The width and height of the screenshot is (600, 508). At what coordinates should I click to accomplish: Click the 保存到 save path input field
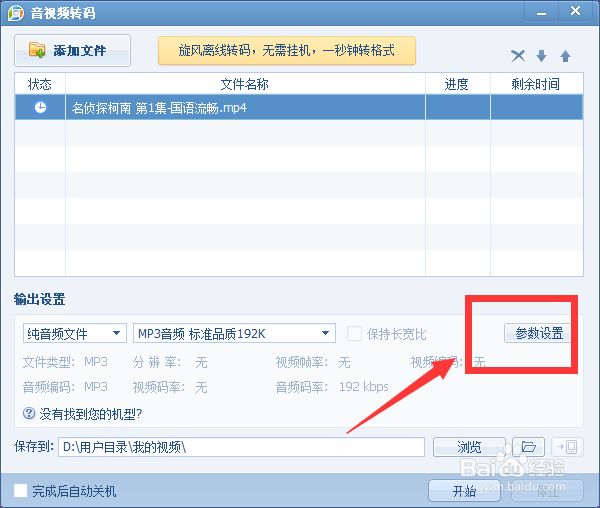[241, 447]
